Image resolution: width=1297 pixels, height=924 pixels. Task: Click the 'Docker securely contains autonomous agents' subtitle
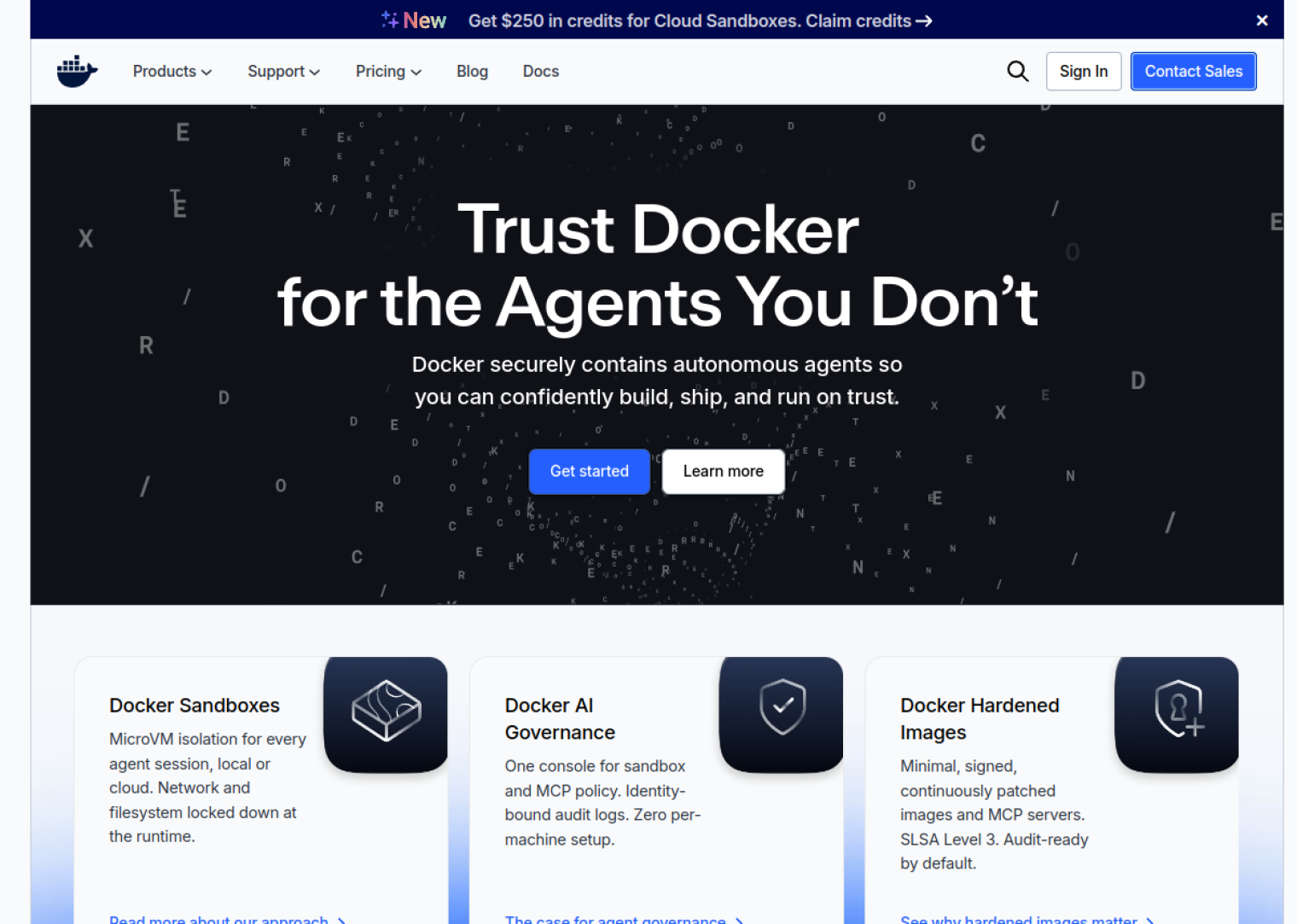click(x=657, y=381)
